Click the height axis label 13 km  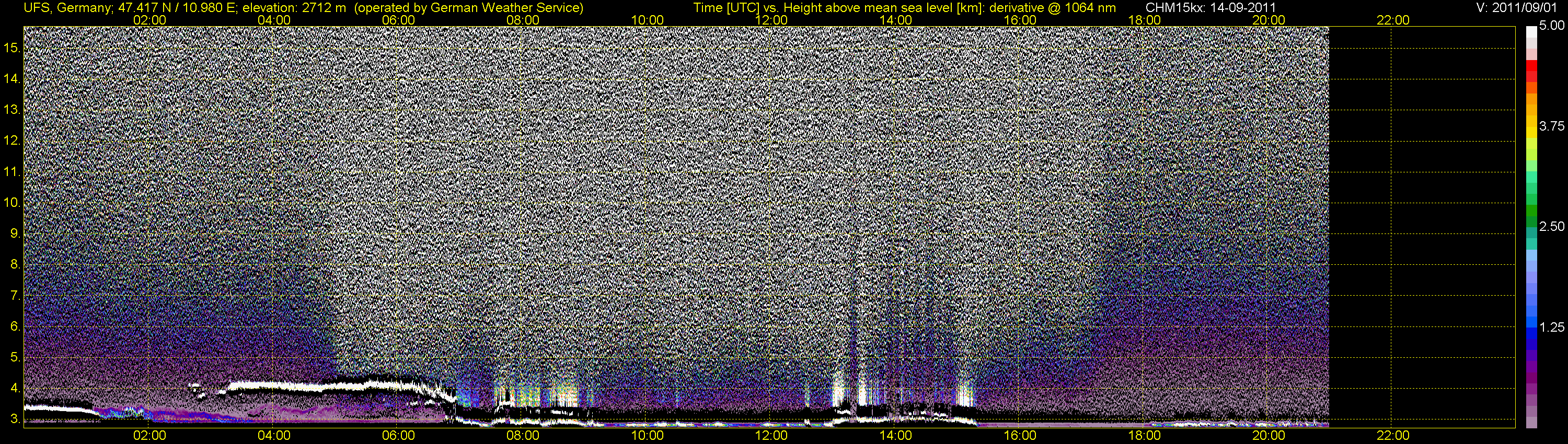[x=12, y=110]
